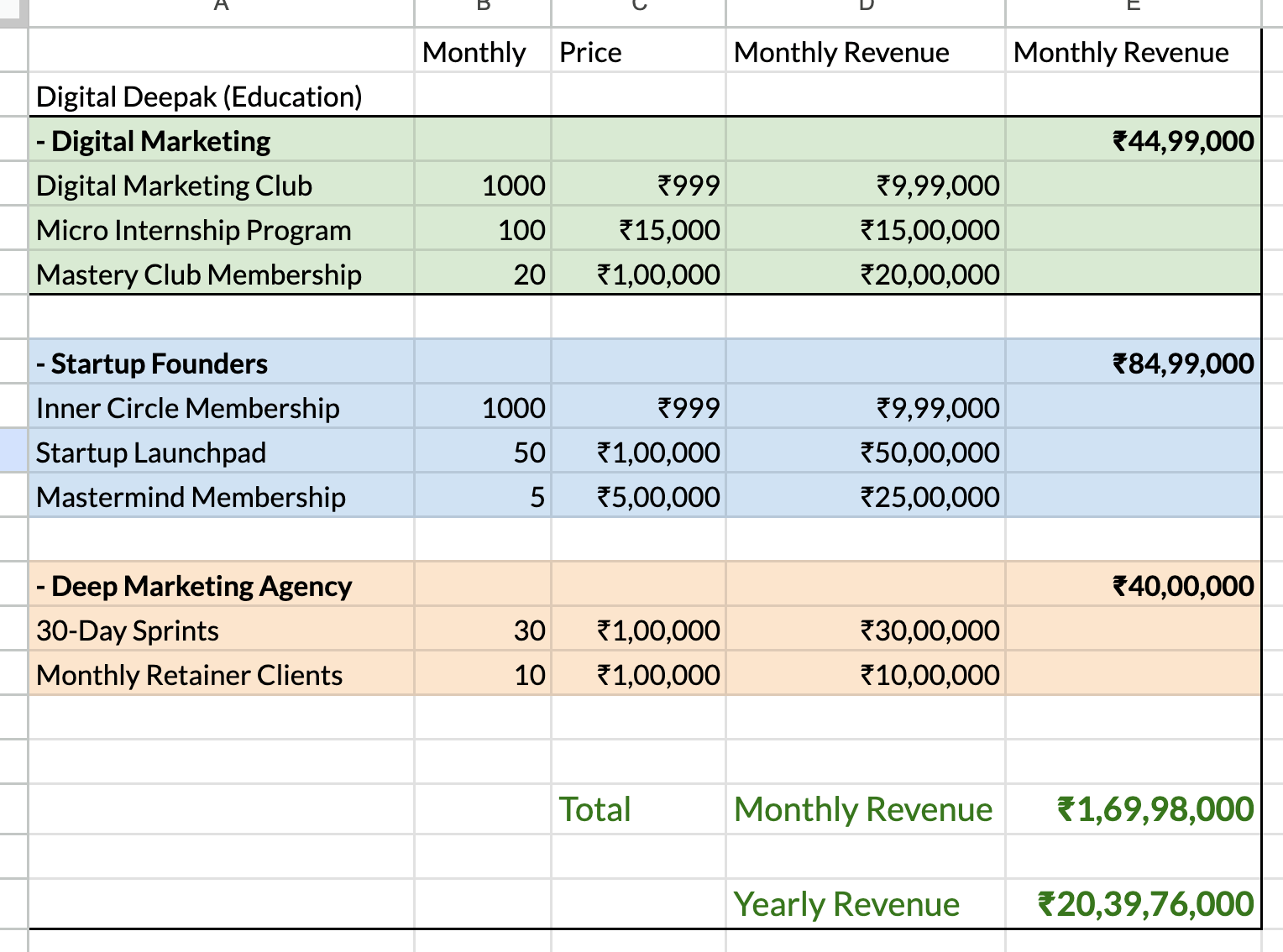1283x952 pixels.
Task: Select the ₹15,00,000 revenue cell
Action: (866, 229)
